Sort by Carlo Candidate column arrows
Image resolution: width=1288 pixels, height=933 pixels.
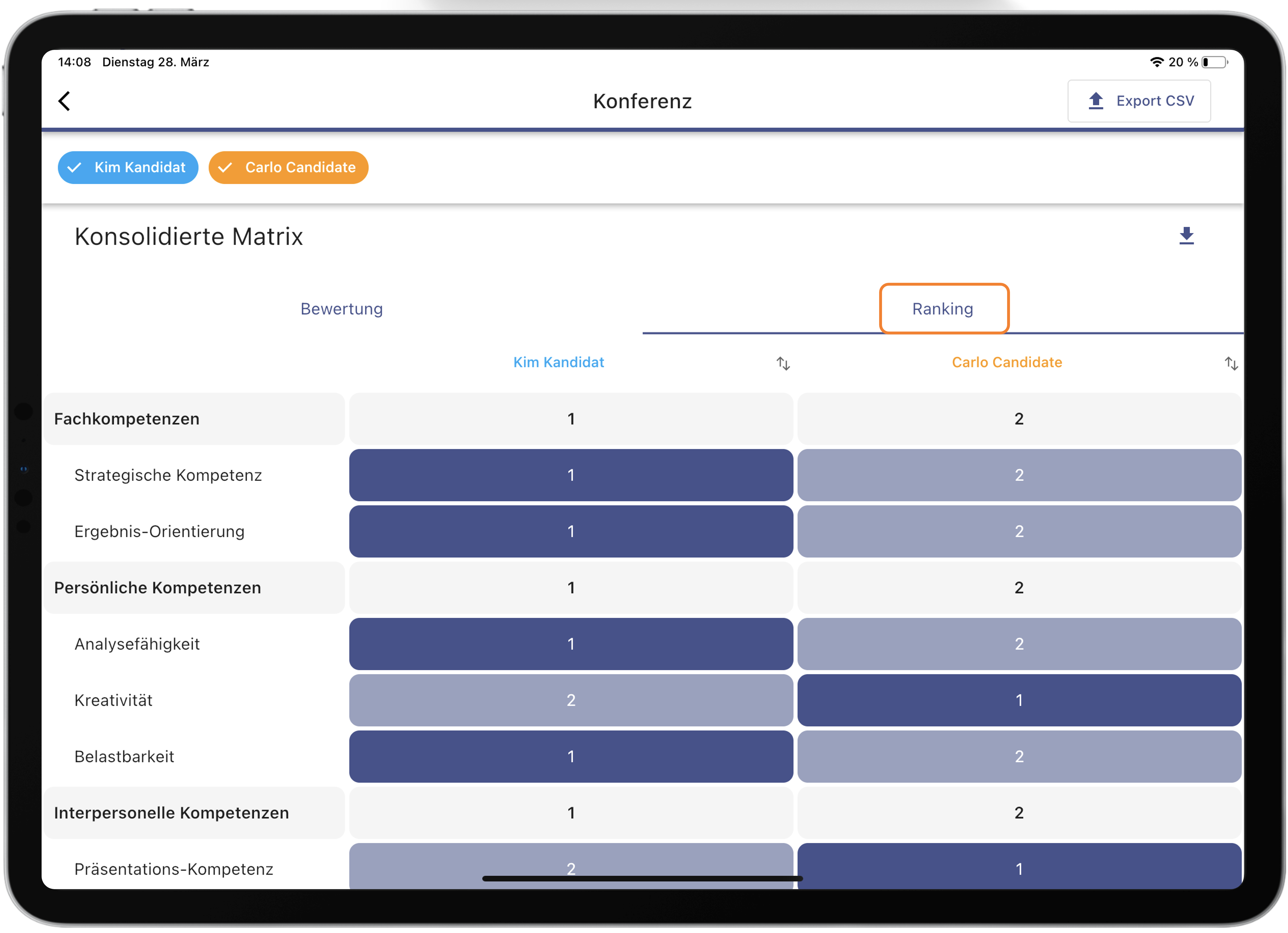tap(1231, 363)
